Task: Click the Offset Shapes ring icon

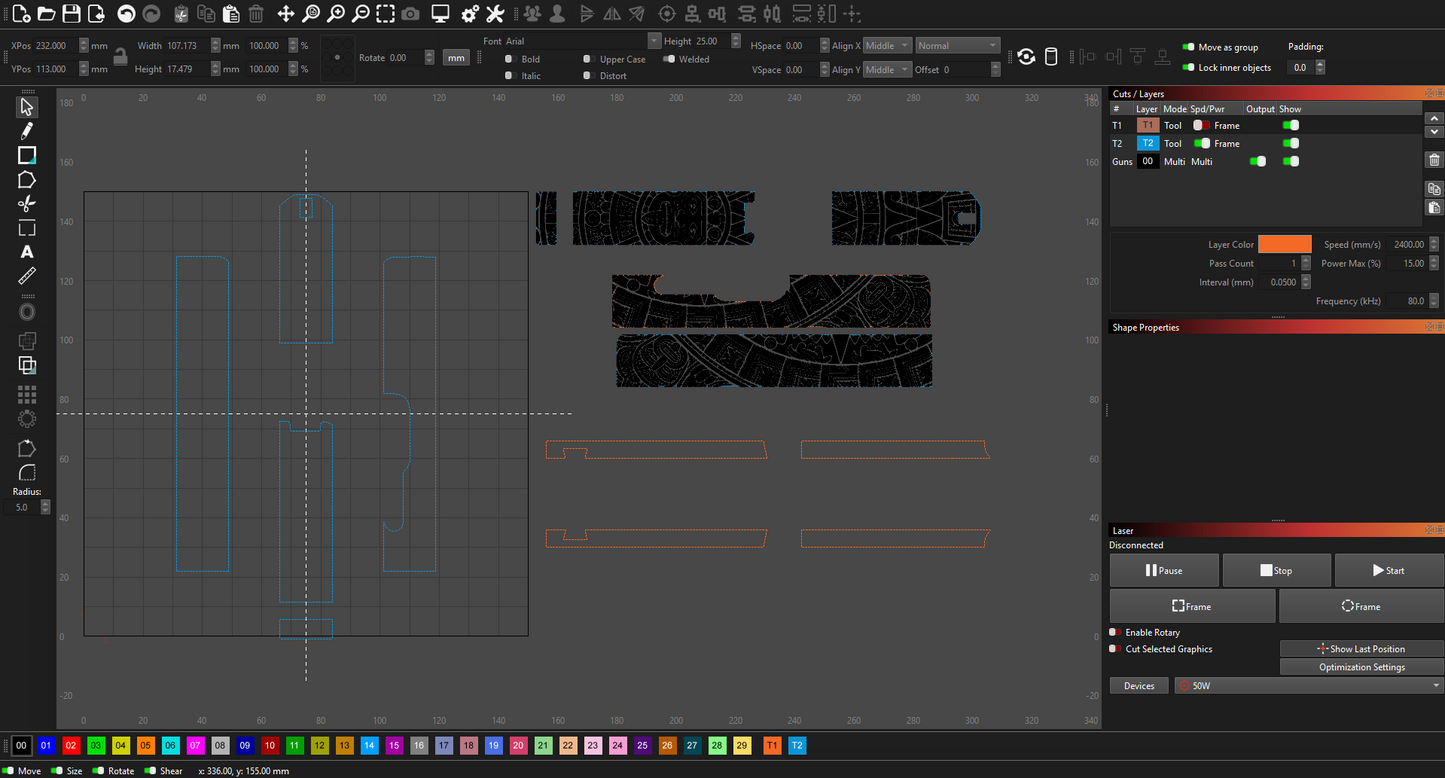Action: point(27,312)
